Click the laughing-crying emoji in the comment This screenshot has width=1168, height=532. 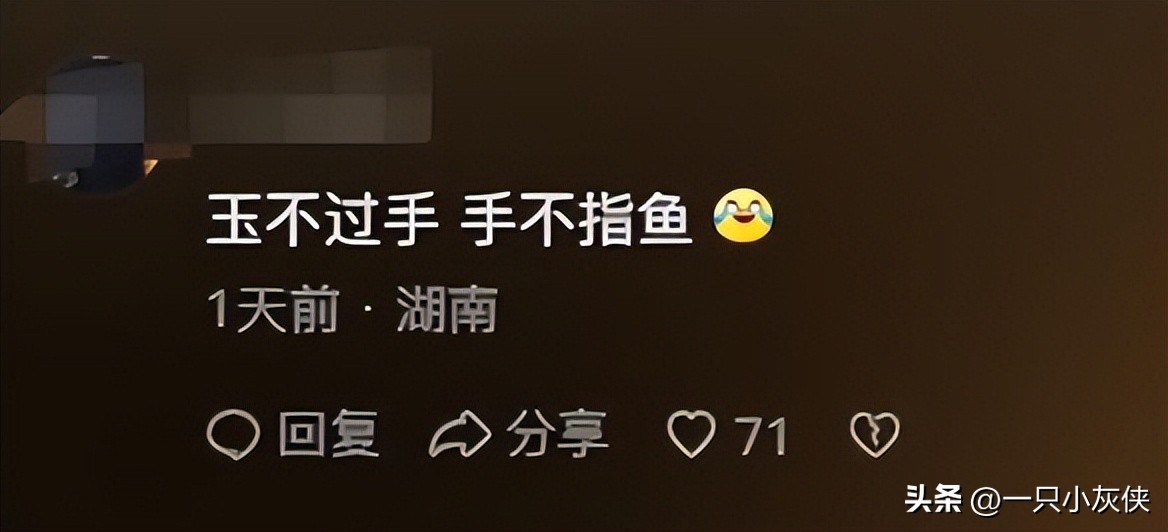[743, 215]
